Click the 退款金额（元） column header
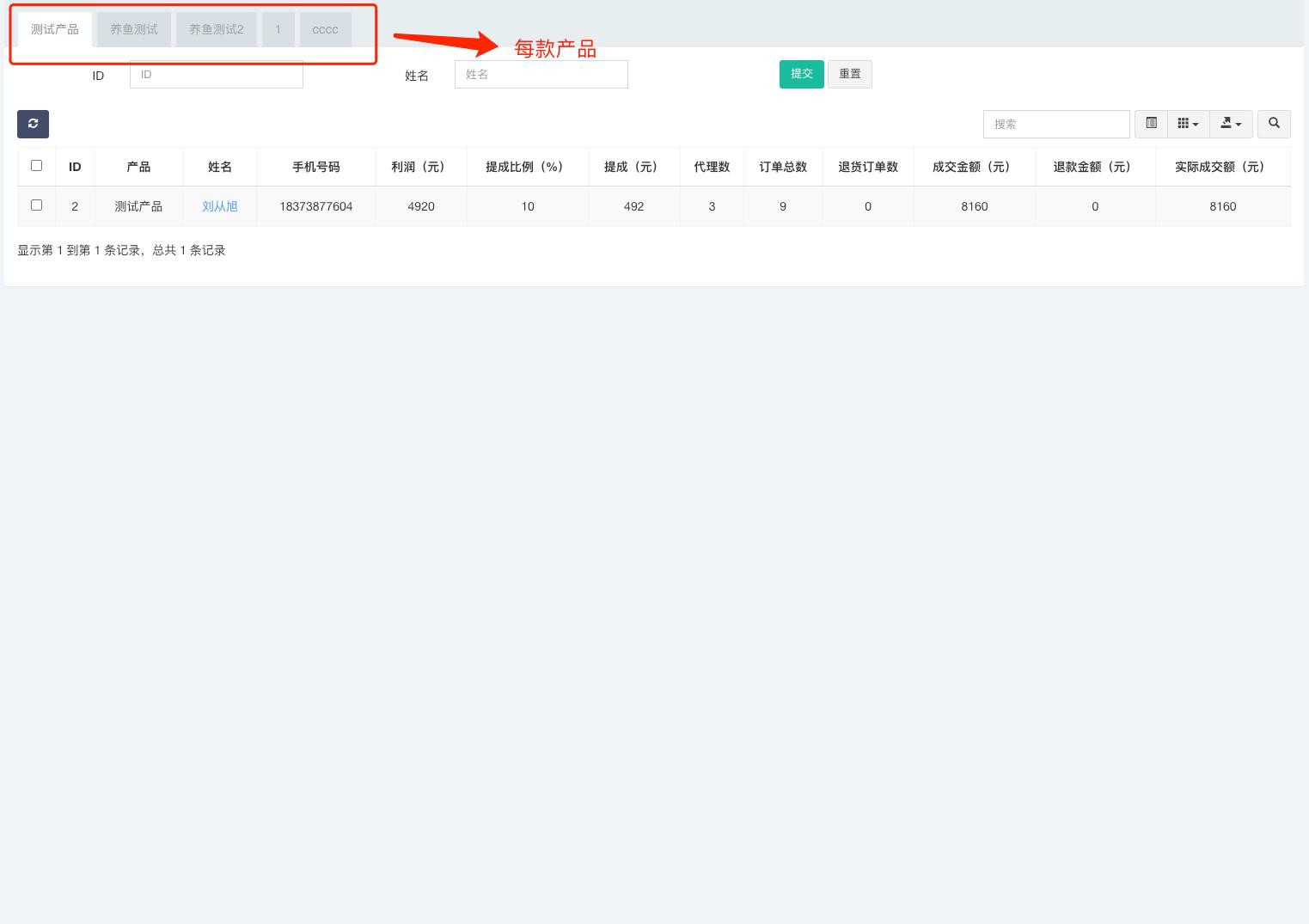 pyautogui.click(x=1095, y=167)
